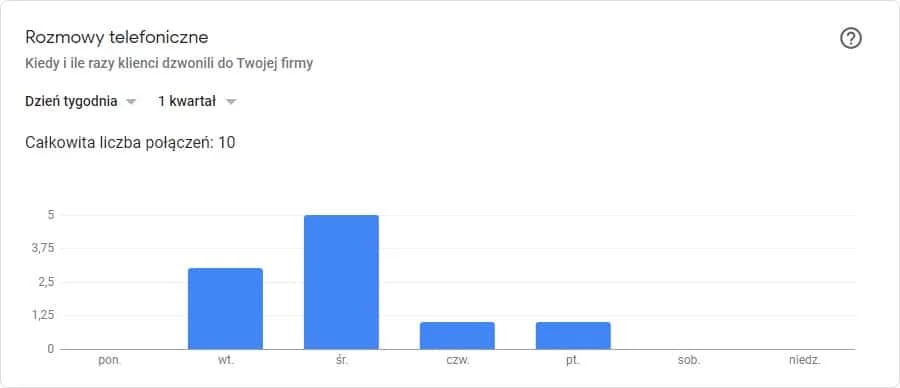This screenshot has height=388, width=900.
Task: Expand the Dzień tygodnia dropdown
Action: point(81,102)
